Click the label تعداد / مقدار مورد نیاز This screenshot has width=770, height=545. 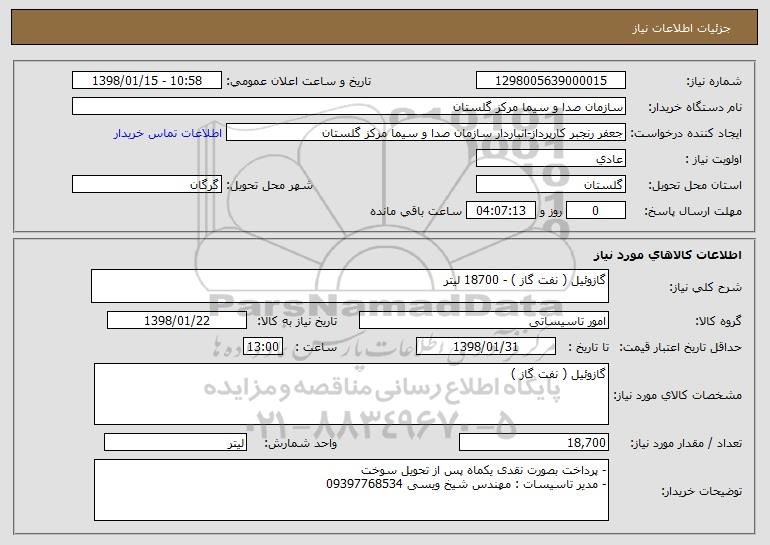686,443
